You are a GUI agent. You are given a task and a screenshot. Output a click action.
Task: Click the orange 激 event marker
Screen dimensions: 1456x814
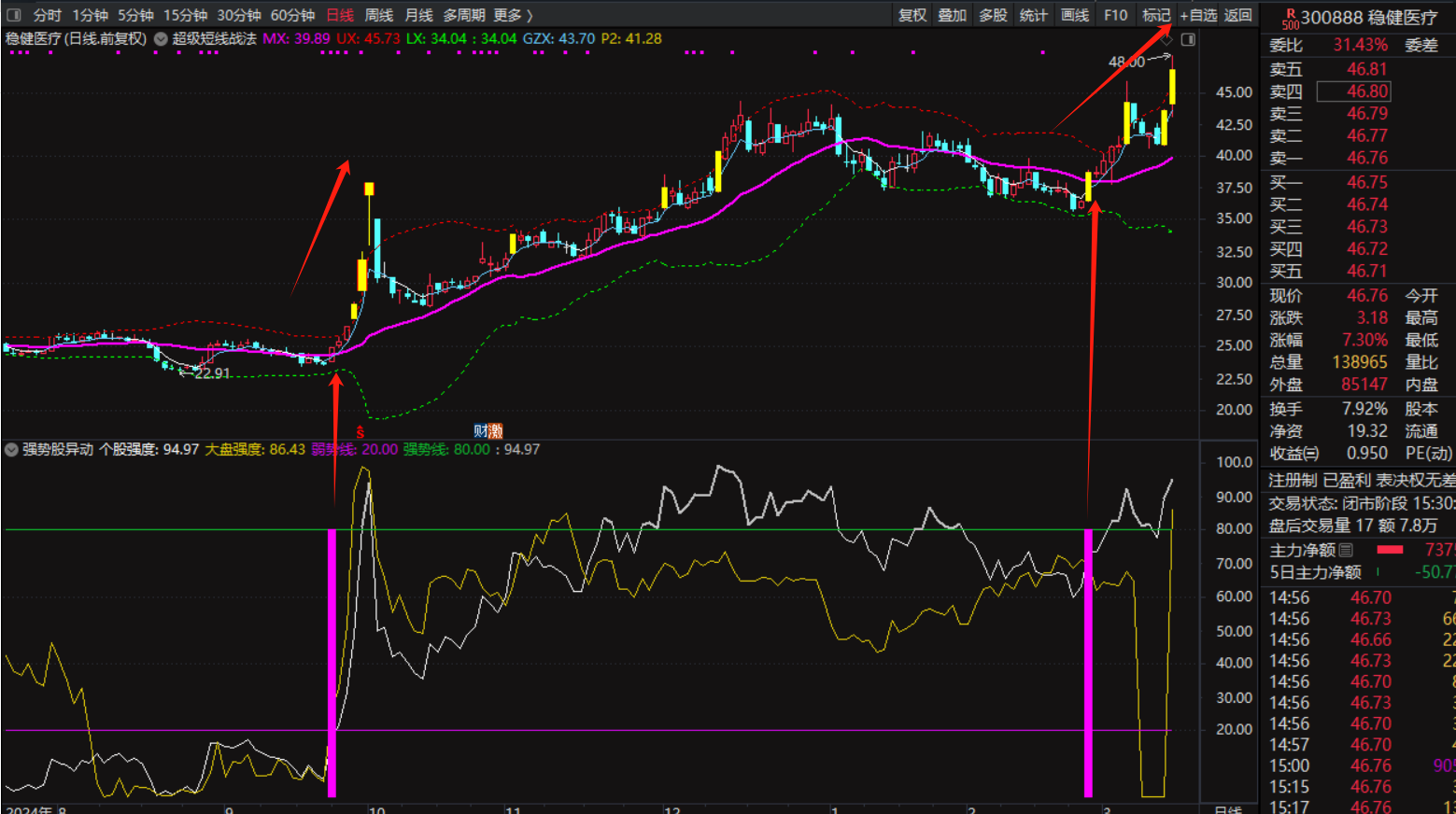click(x=496, y=430)
